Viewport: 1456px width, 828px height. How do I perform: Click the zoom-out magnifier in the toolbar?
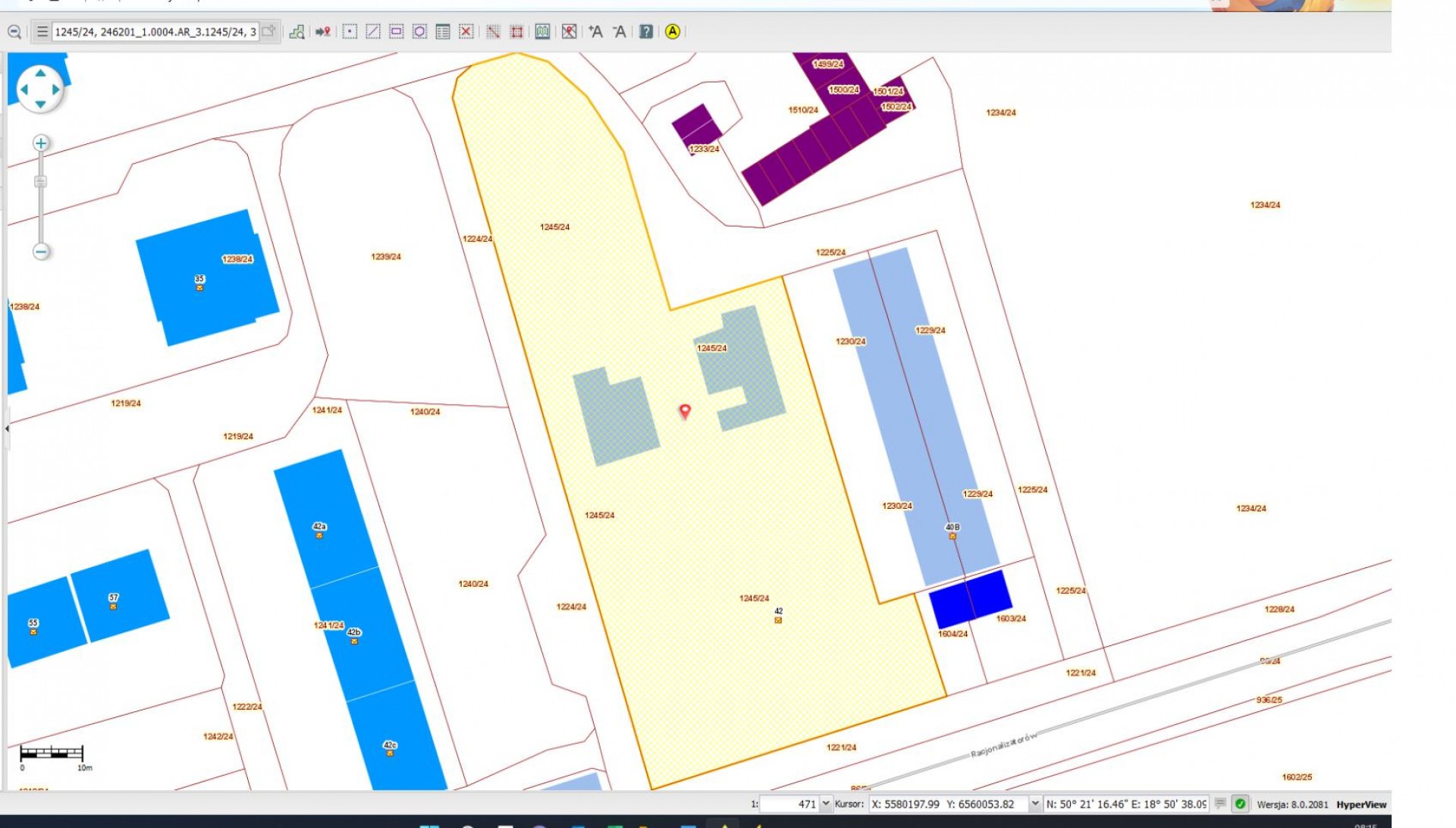pyautogui.click(x=14, y=32)
